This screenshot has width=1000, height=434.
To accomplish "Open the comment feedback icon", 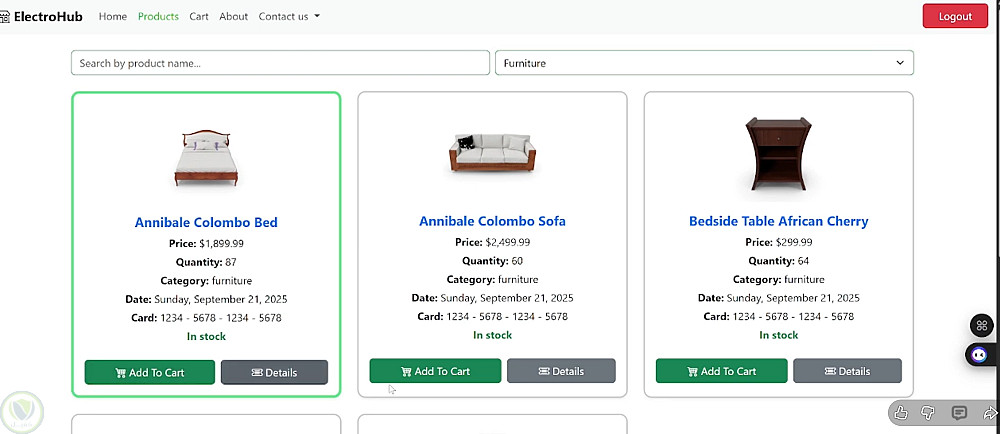I will [959, 412].
